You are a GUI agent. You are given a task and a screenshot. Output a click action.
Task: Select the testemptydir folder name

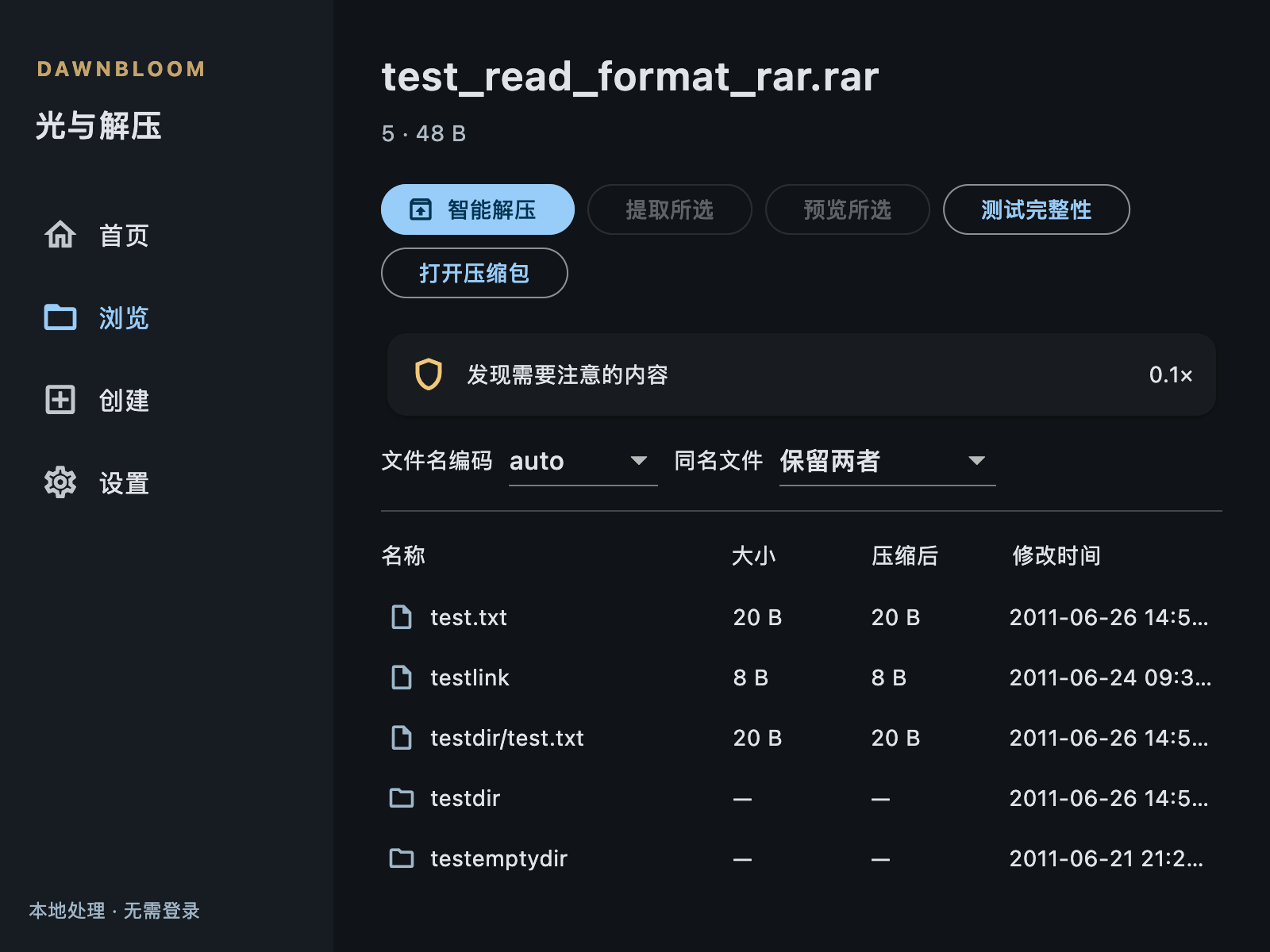(498, 858)
